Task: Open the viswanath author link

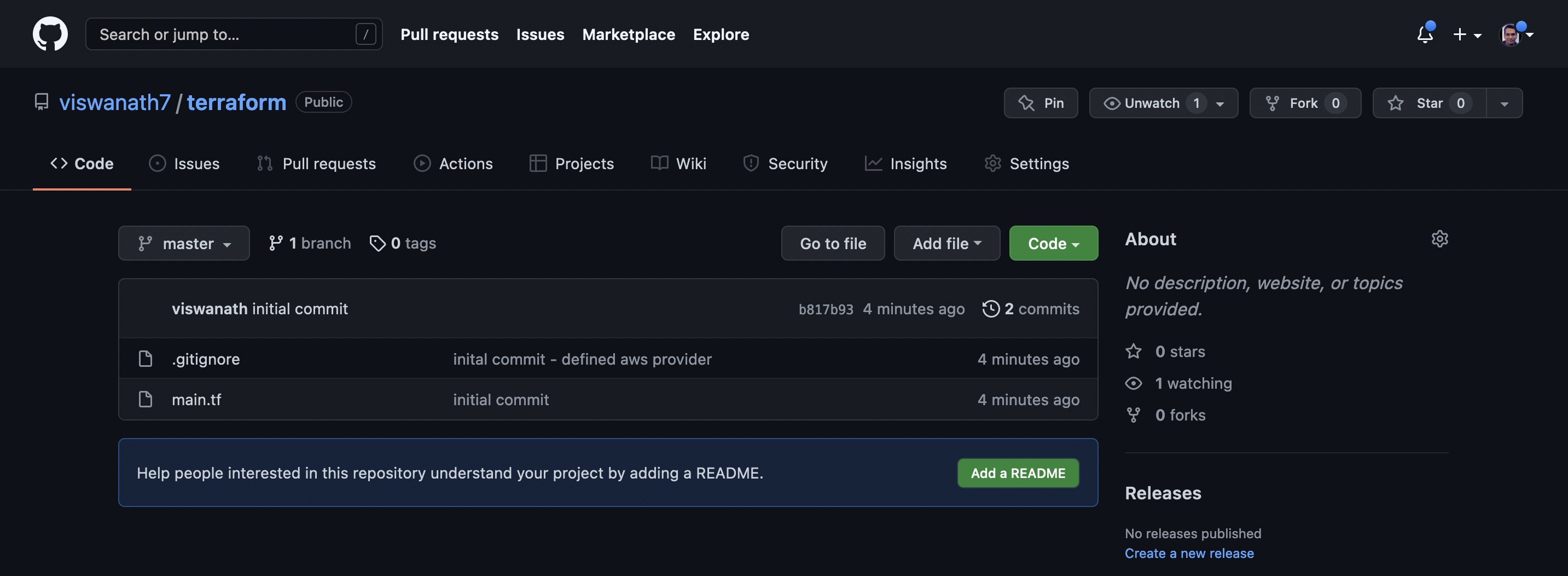Action: (210, 309)
